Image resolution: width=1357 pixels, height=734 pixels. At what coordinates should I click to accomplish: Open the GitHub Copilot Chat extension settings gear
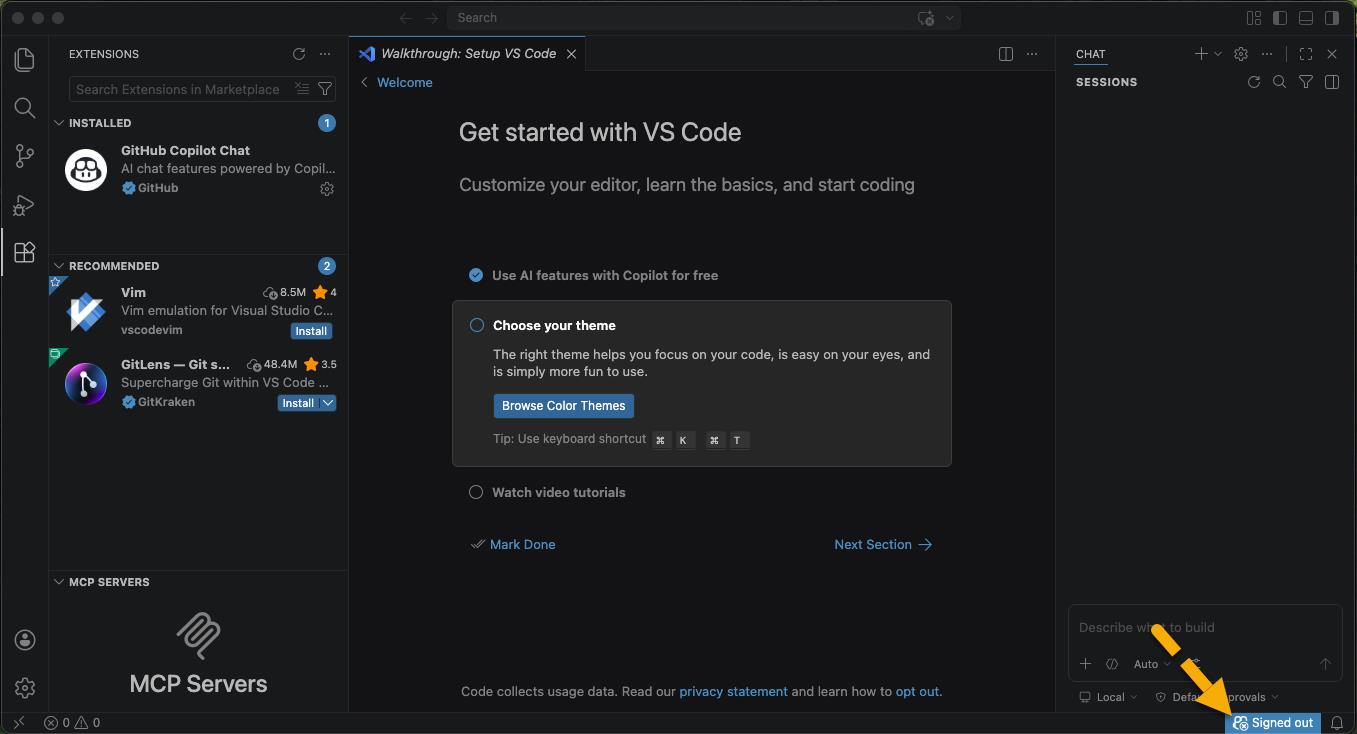click(x=326, y=188)
